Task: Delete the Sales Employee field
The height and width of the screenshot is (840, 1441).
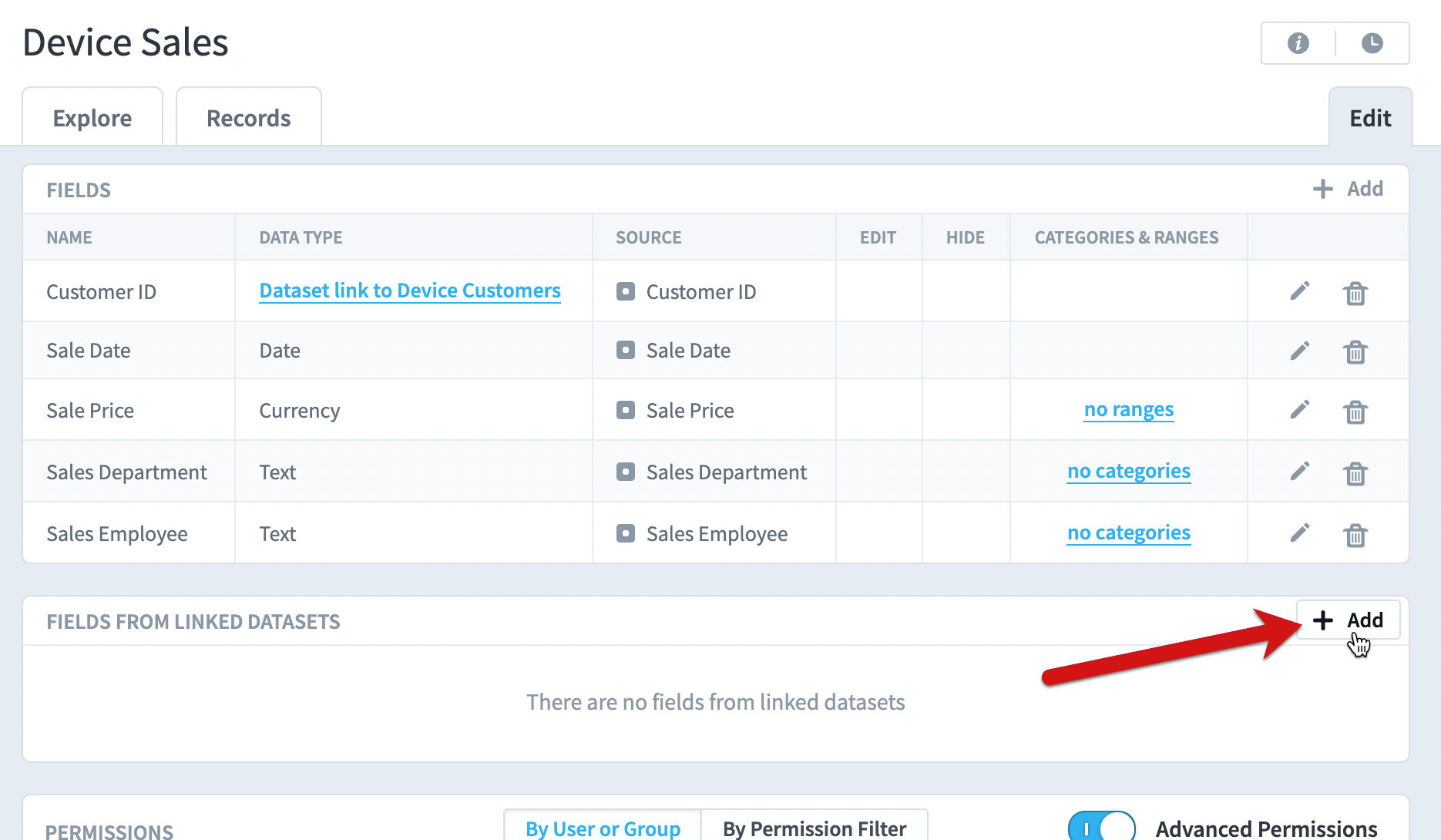Action: tap(1355, 536)
